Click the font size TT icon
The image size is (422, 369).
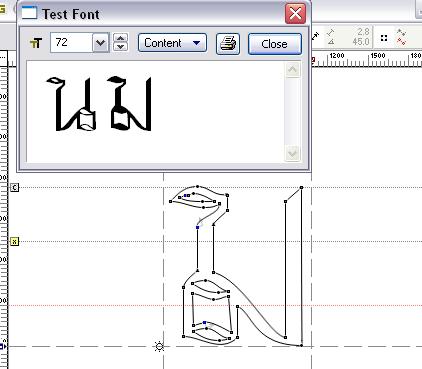36,43
